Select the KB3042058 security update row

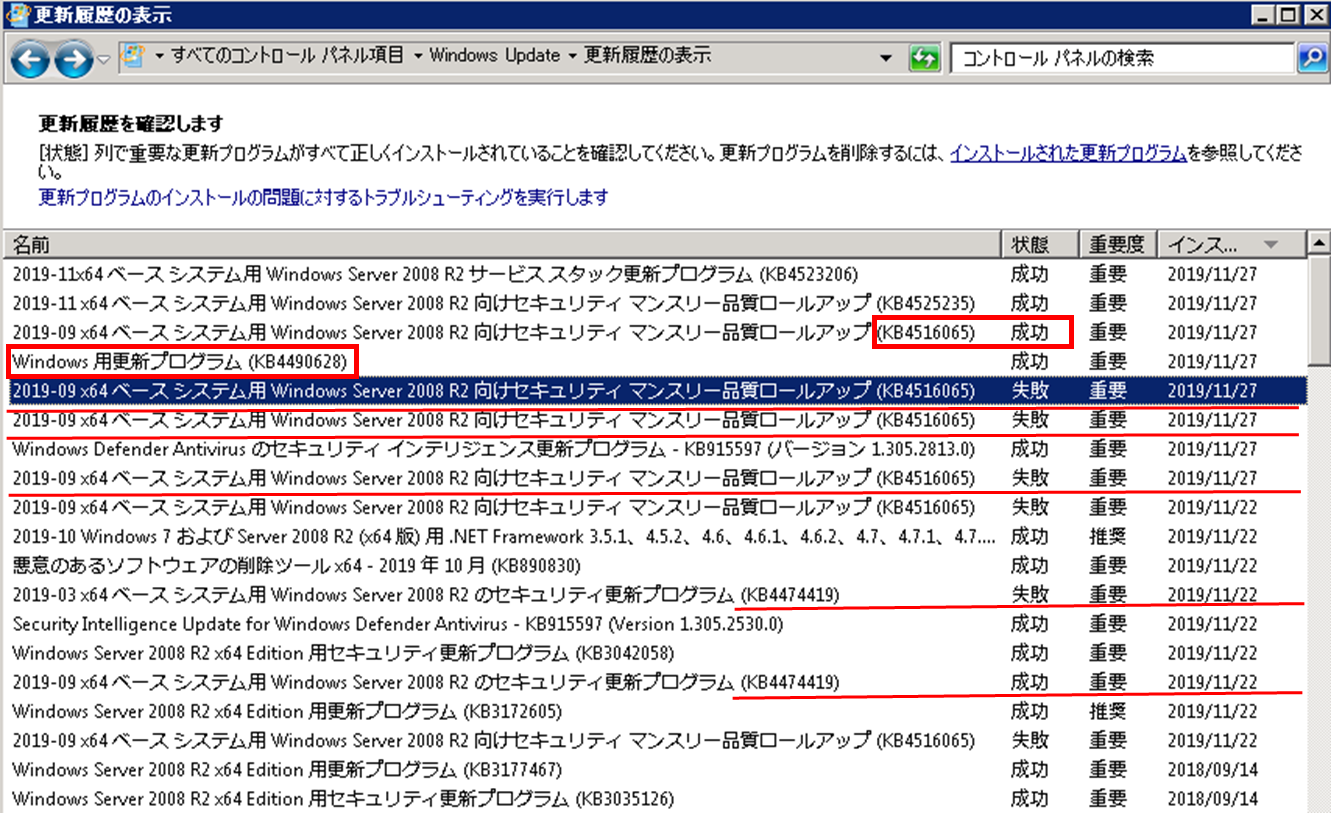655,653
